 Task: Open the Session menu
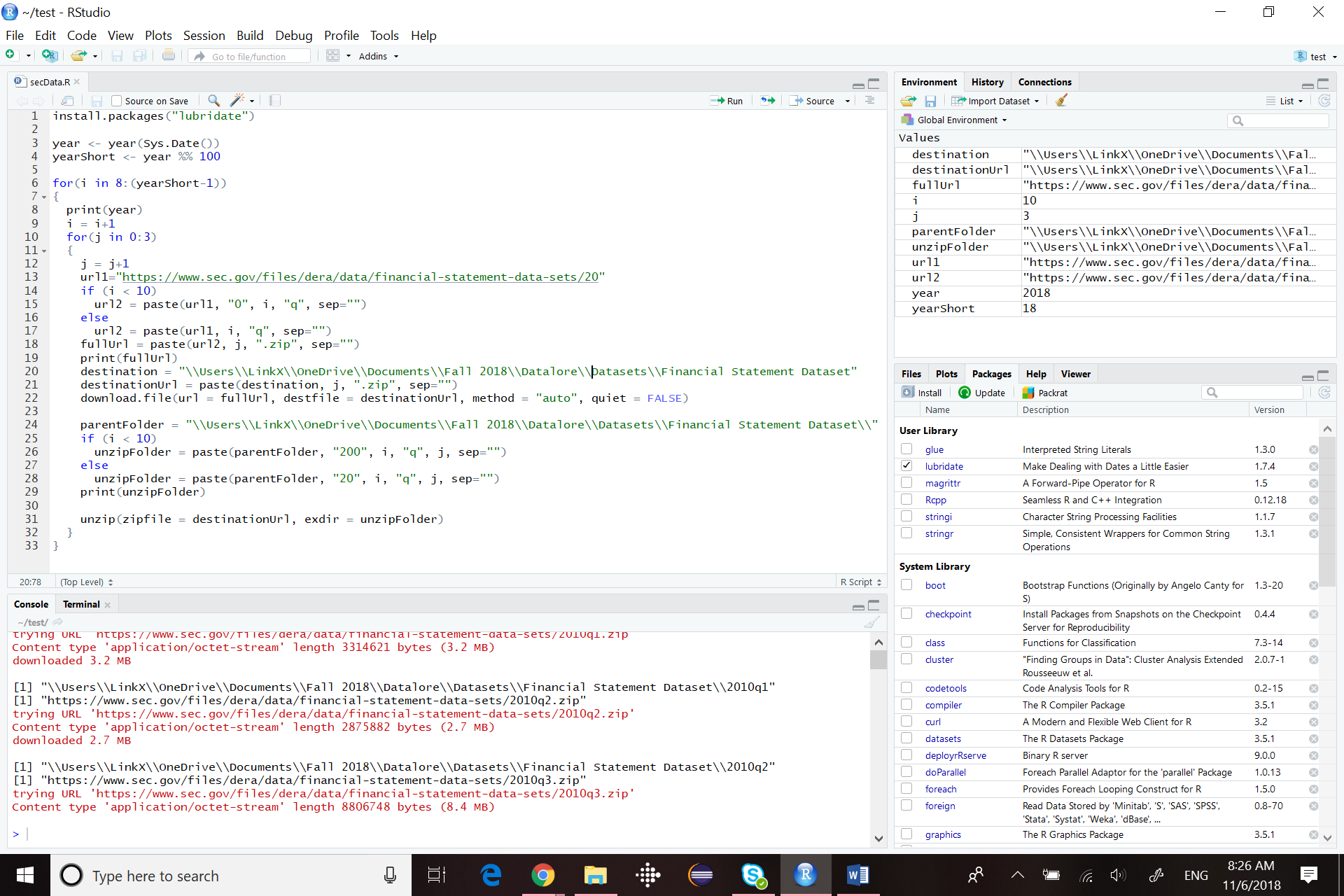(204, 36)
